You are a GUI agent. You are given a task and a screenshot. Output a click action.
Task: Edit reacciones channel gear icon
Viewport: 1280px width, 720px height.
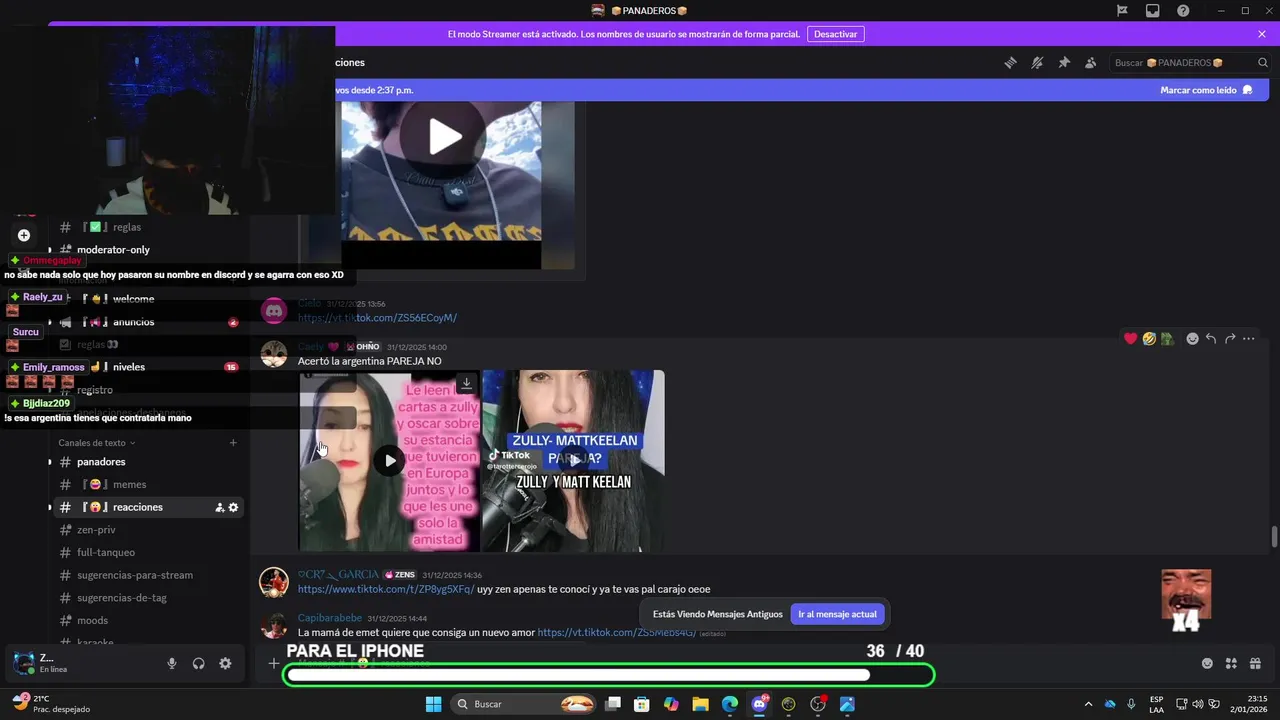(x=234, y=508)
